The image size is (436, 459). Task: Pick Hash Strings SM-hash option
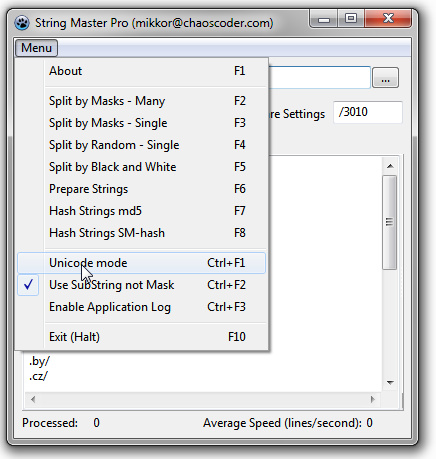pos(142,233)
